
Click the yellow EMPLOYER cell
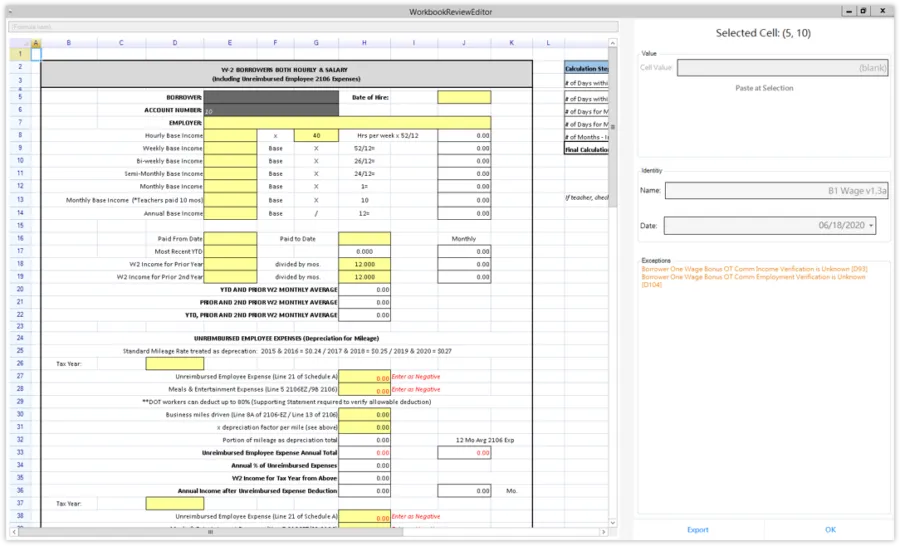tap(347, 122)
